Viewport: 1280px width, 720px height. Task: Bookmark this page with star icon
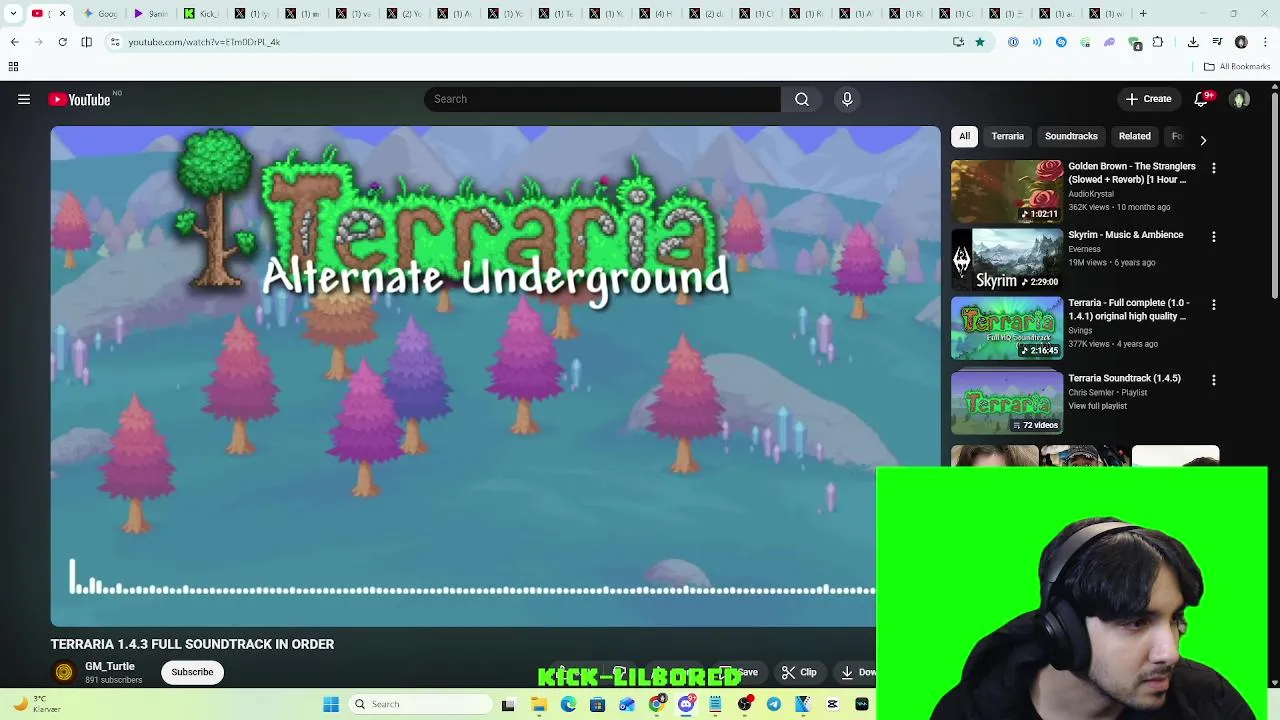980,42
